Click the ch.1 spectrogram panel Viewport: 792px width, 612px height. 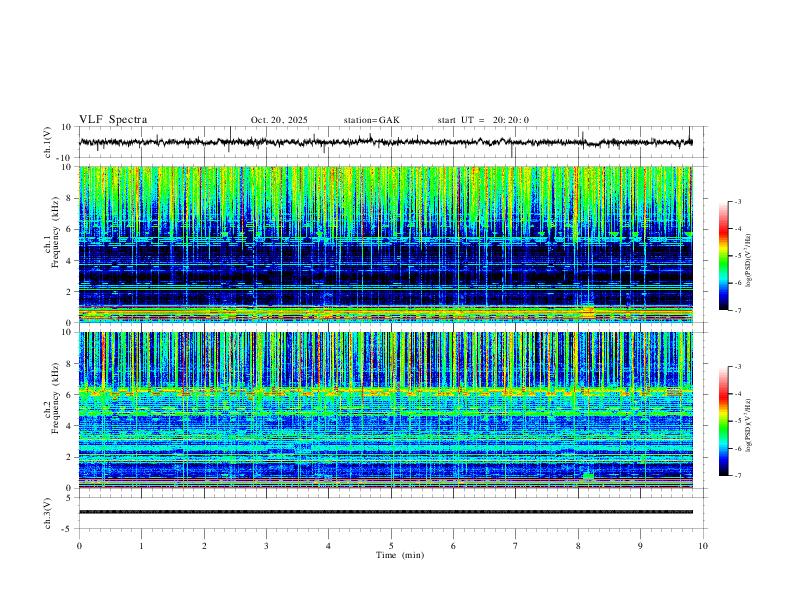386,244
